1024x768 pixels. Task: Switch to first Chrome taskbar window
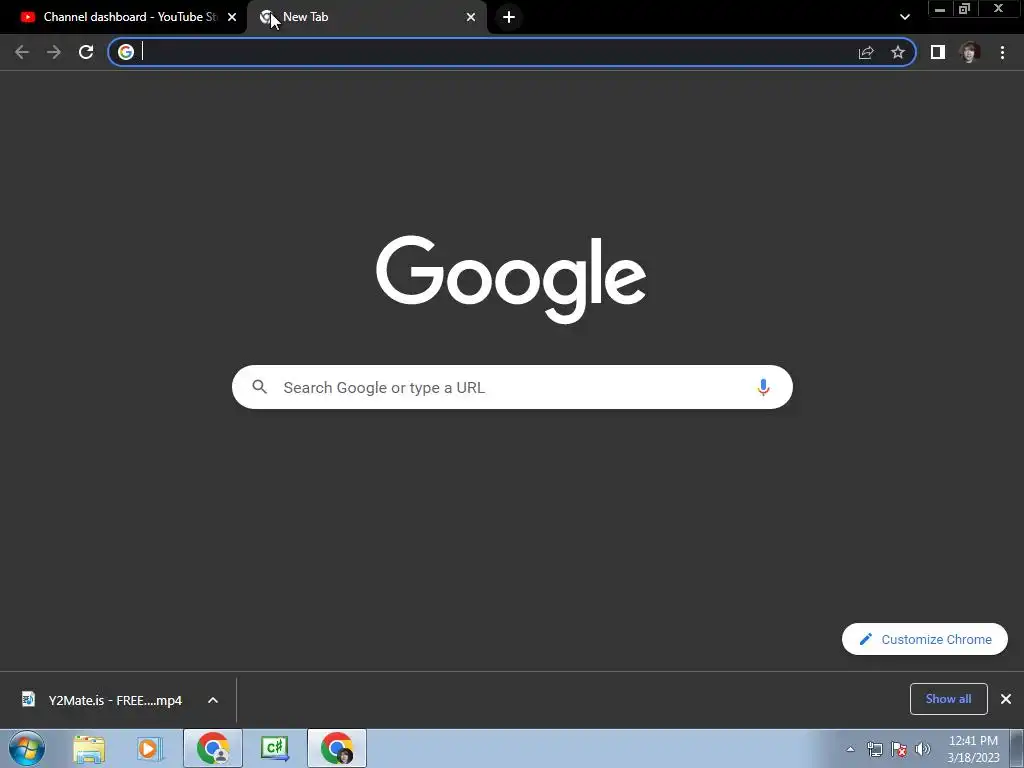coord(213,748)
